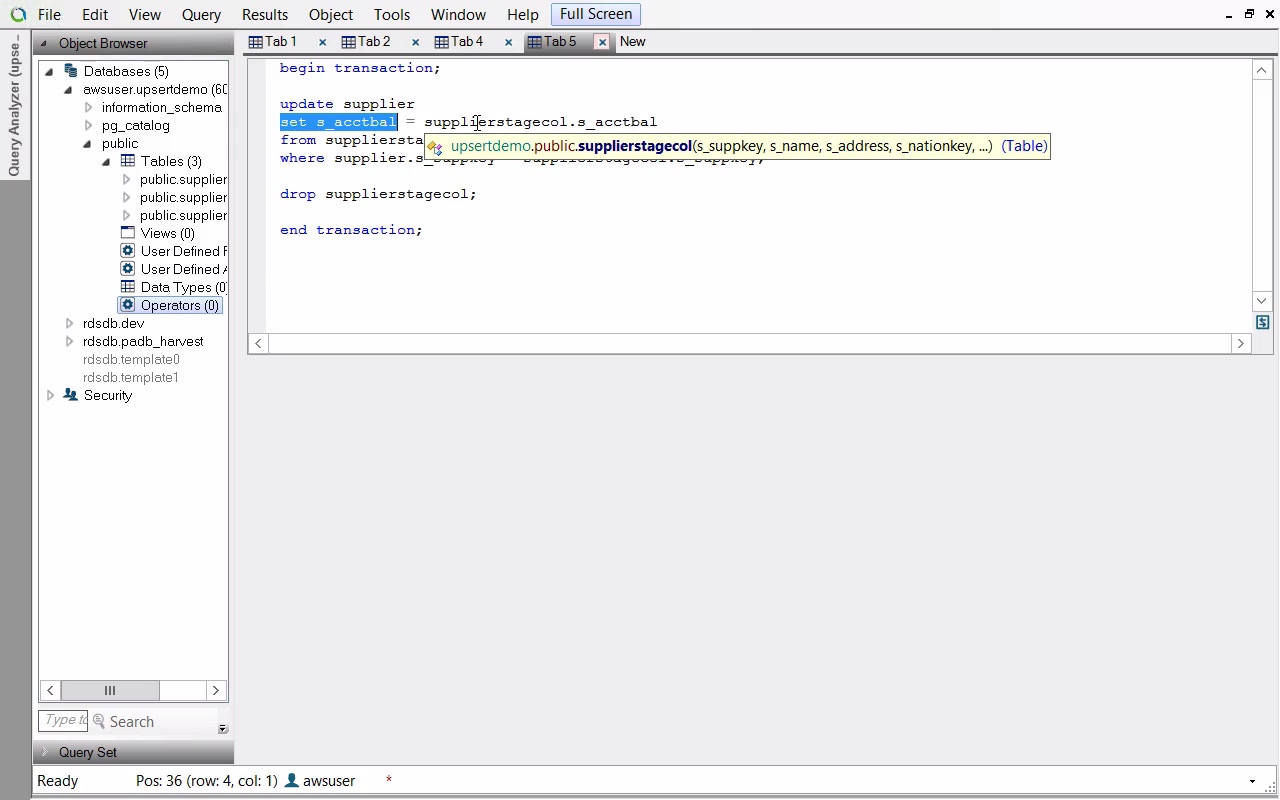Expand the information_schema node

[x=88, y=107]
